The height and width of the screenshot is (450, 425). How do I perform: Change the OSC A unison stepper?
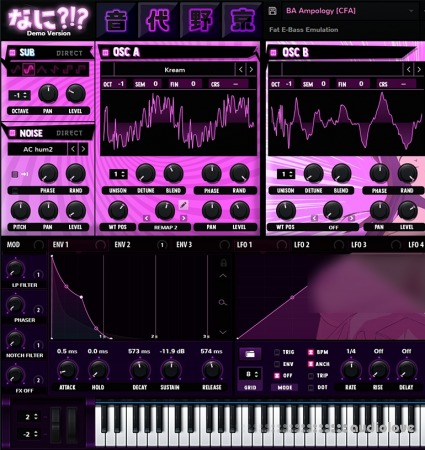click(118, 174)
